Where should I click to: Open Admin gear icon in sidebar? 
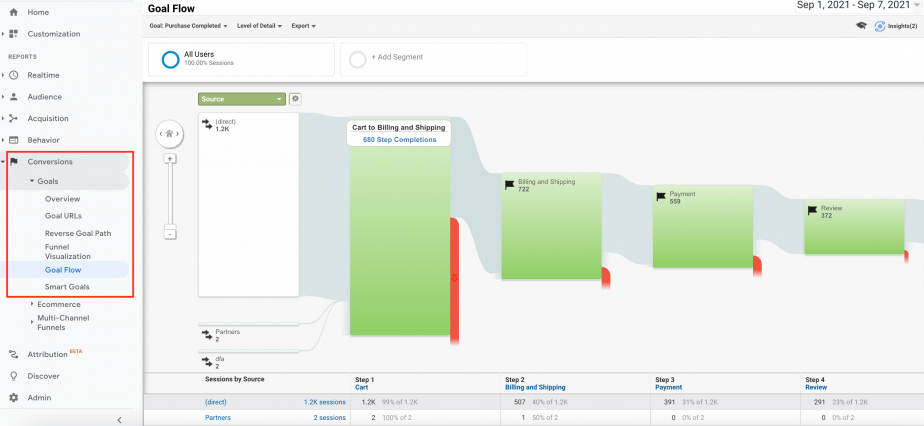point(14,398)
